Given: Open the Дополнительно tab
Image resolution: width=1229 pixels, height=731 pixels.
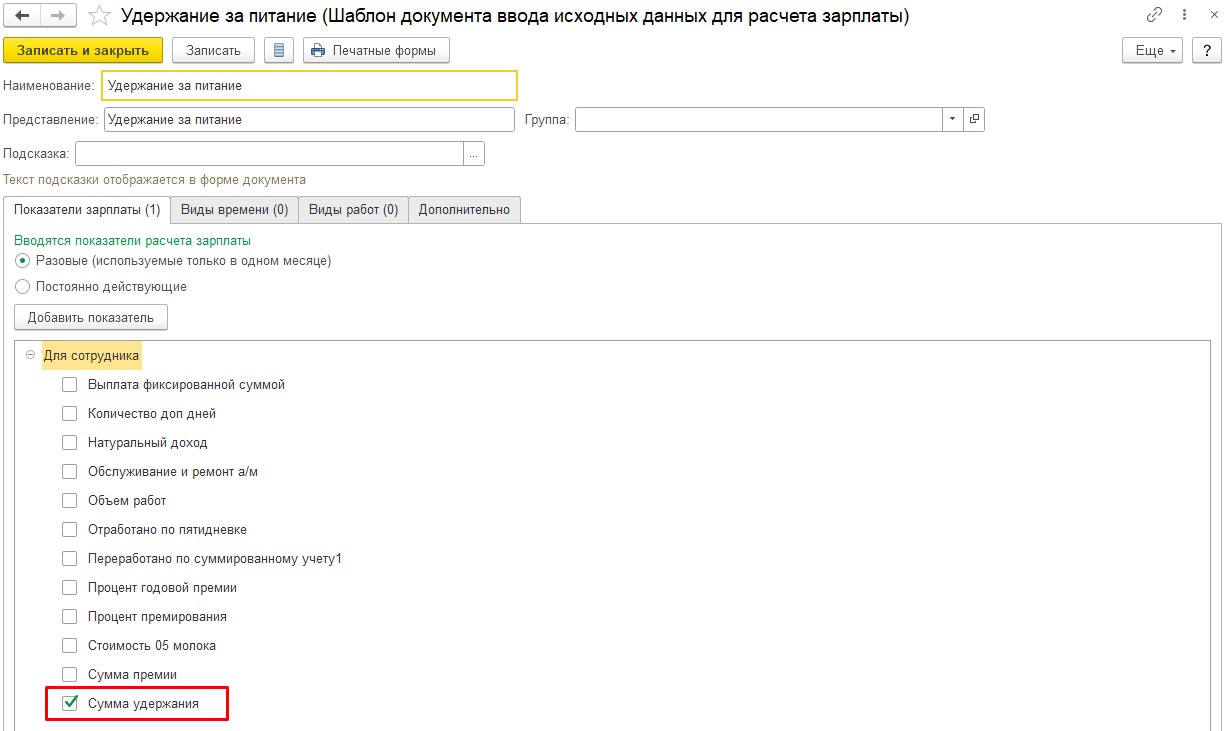Looking at the screenshot, I should [464, 210].
